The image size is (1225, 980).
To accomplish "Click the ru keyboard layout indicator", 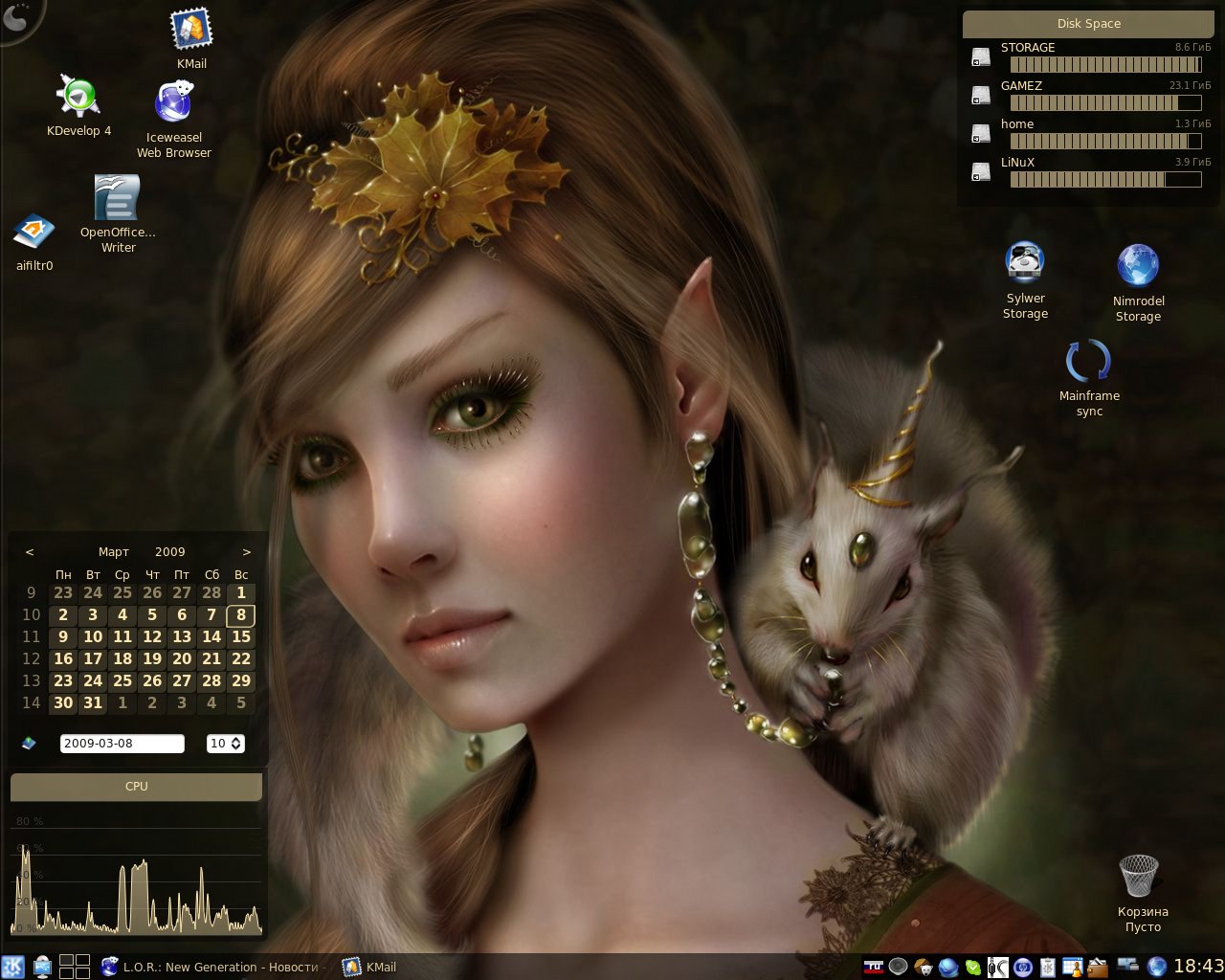I will (874, 967).
